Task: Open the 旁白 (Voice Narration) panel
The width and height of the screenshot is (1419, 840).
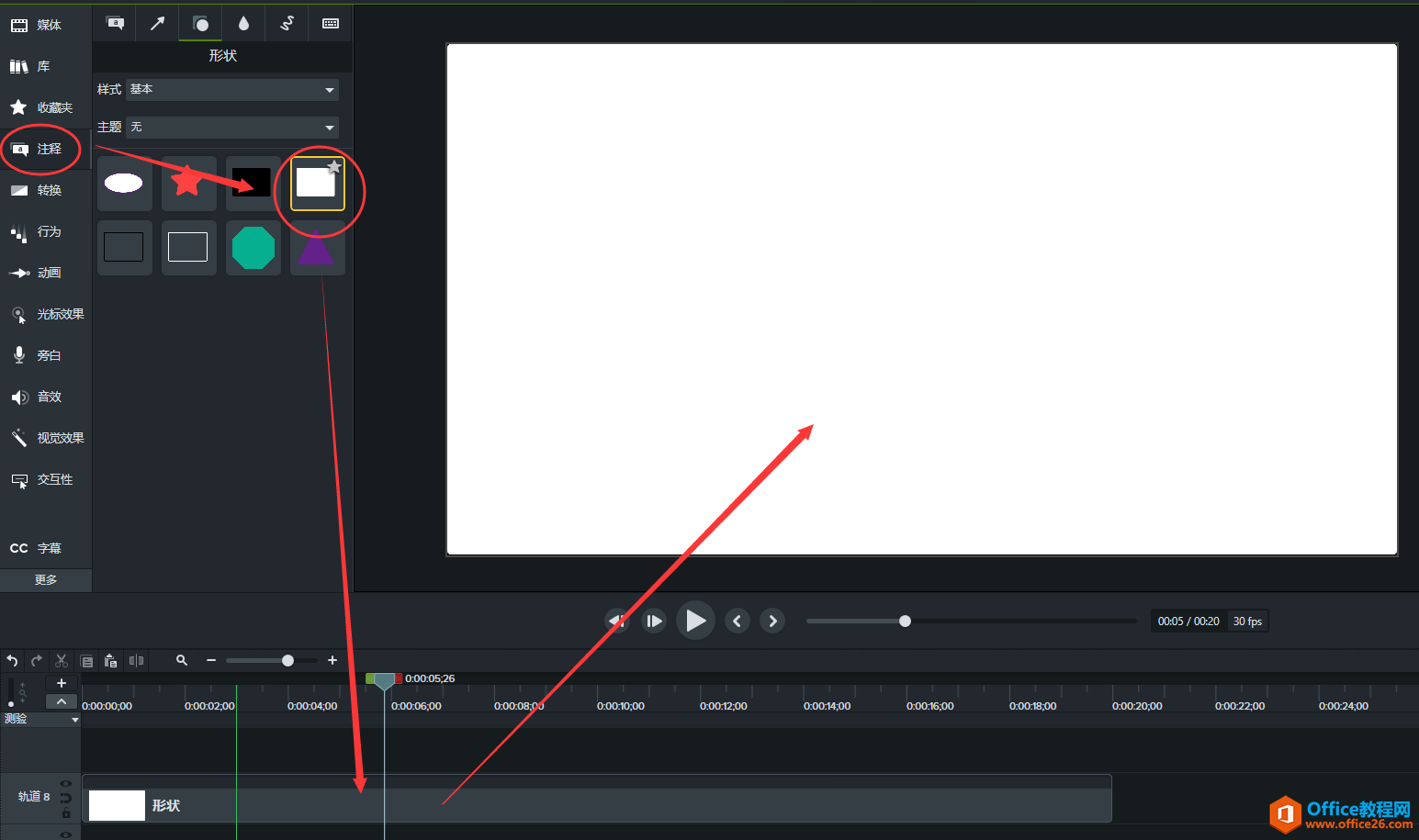Action: tap(46, 355)
